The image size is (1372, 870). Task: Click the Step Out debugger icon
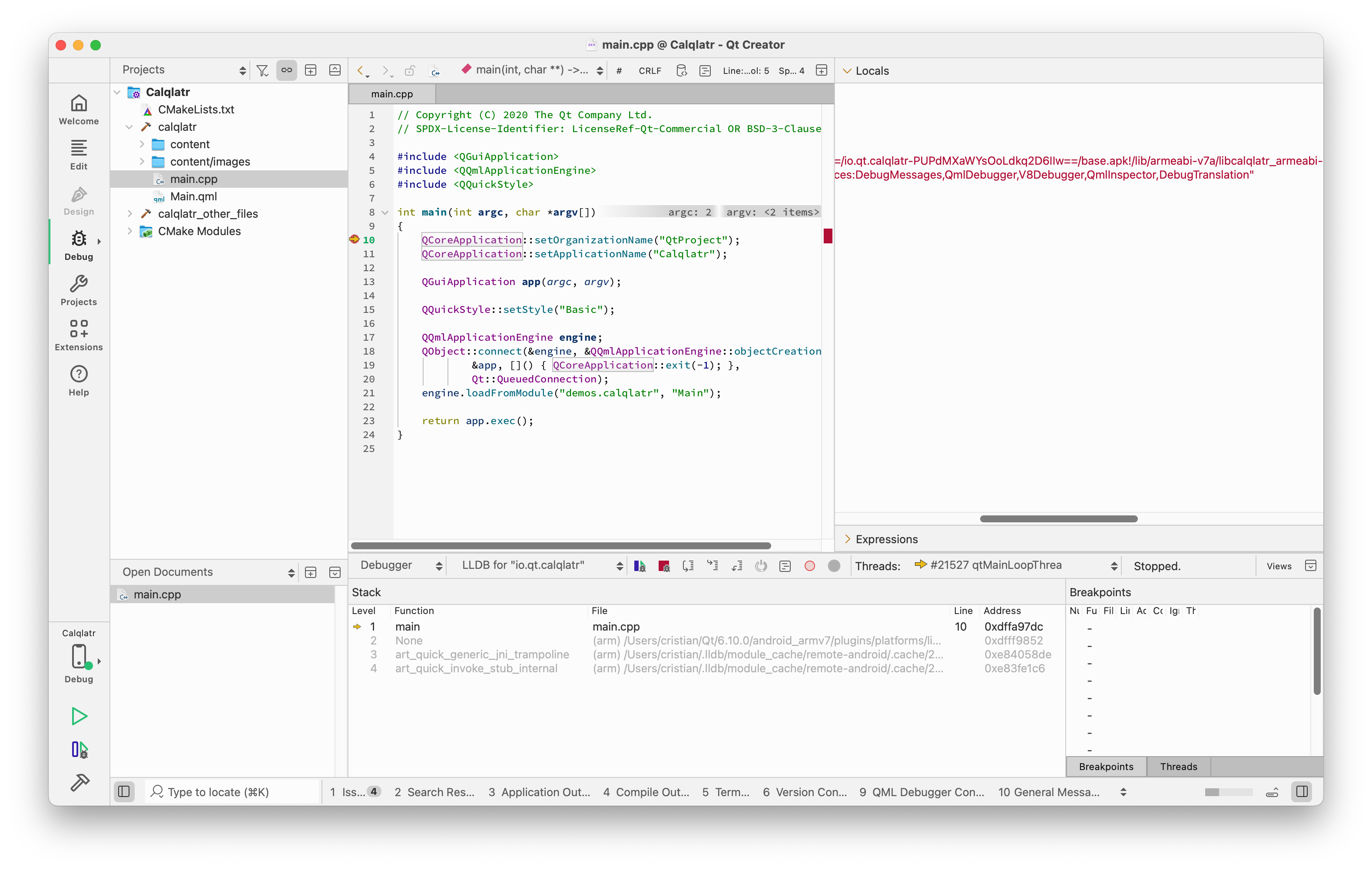tap(737, 566)
